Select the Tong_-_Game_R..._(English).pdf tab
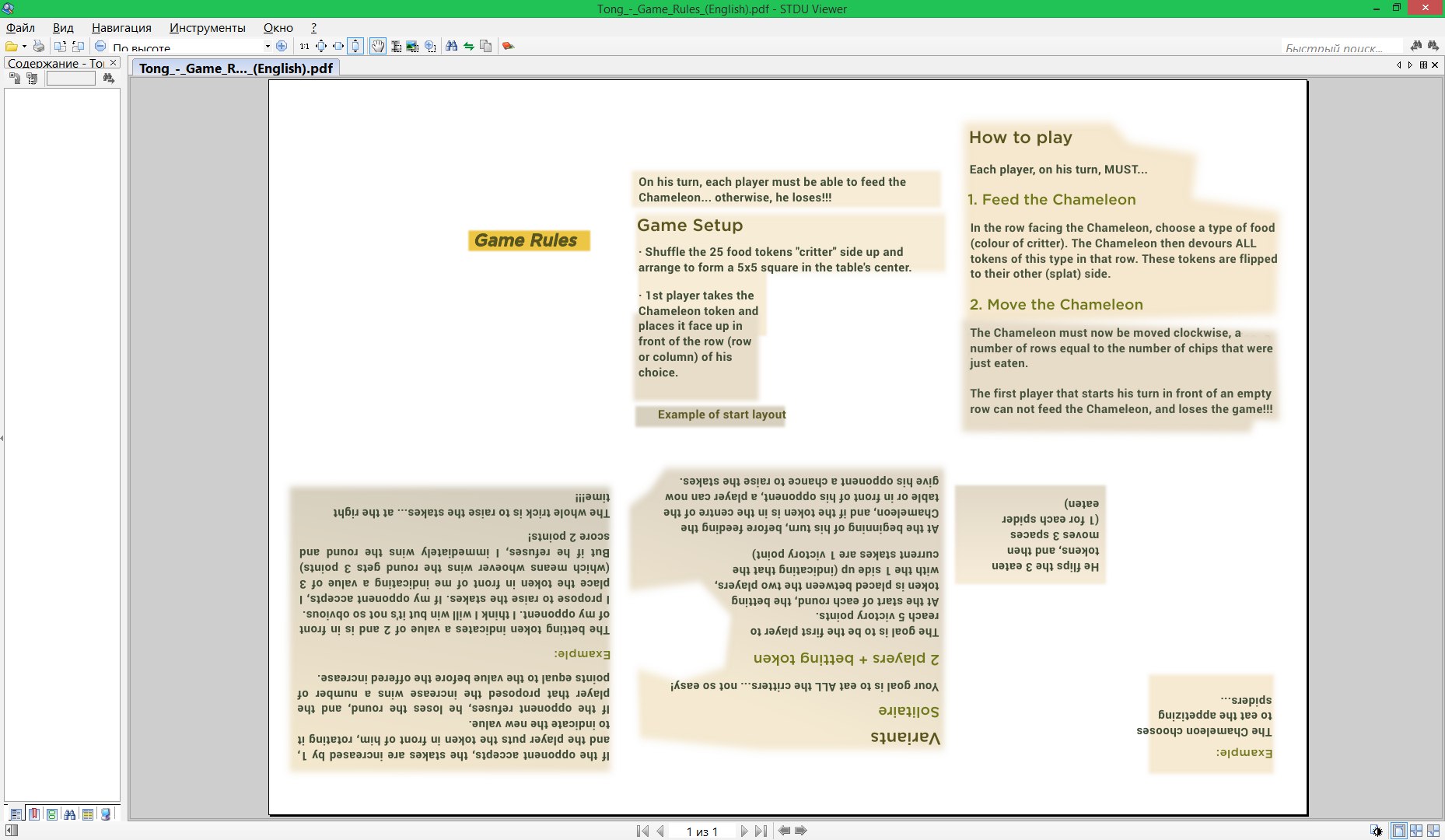 236,68
